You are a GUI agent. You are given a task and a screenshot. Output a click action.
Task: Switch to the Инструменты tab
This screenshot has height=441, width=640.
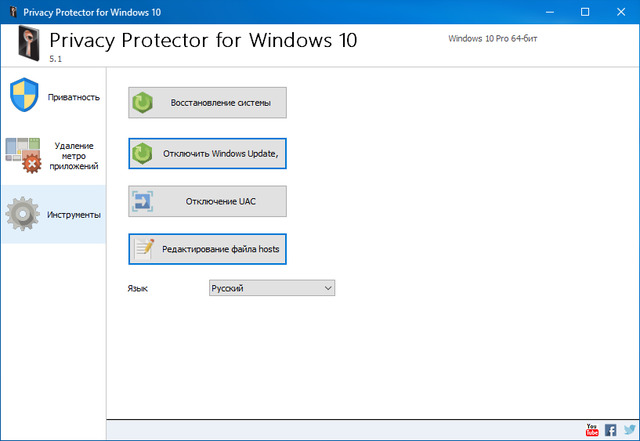[53, 214]
